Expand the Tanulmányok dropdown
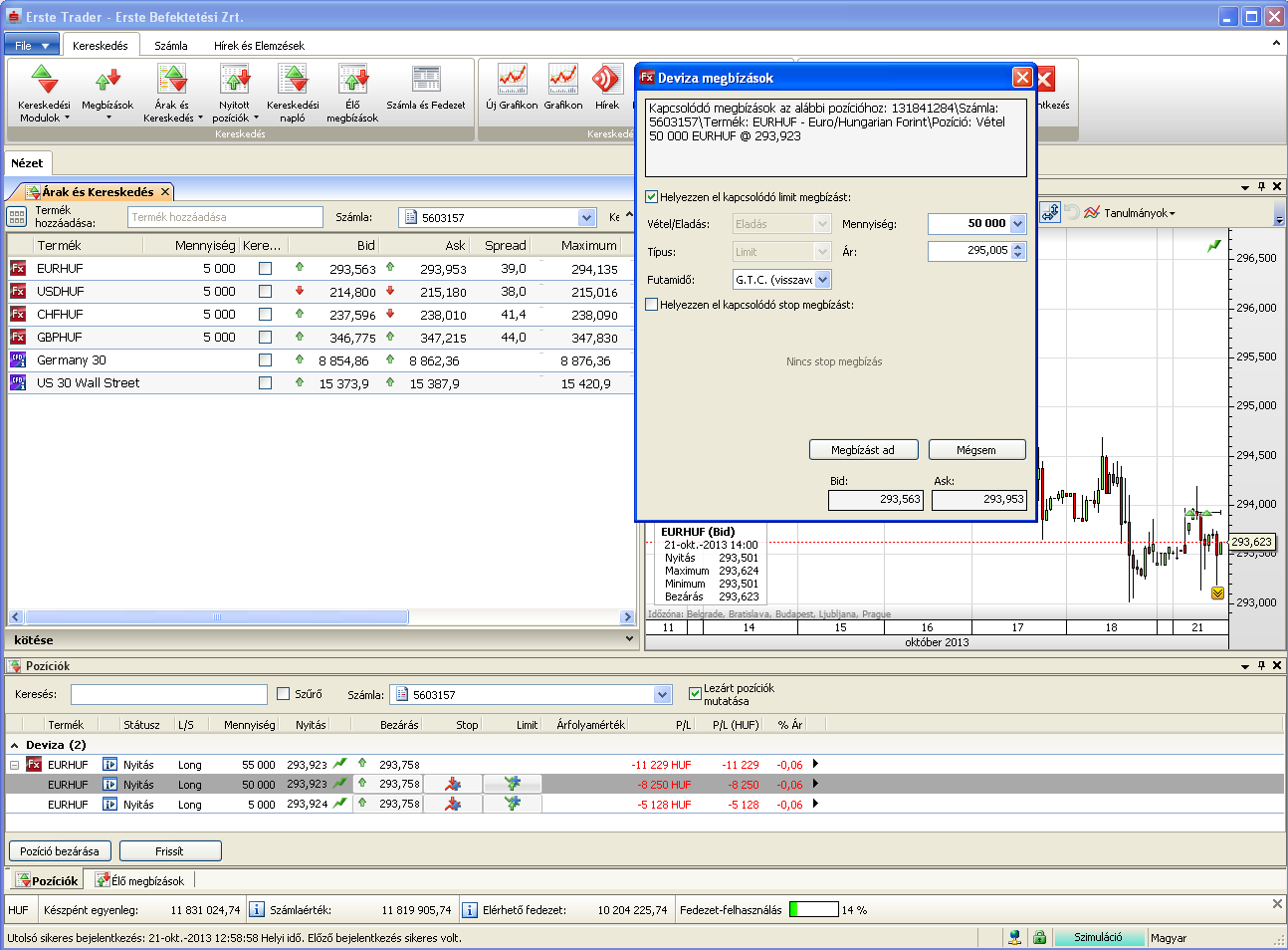The height and width of the screenshot is (950, 1288). 1173,214
